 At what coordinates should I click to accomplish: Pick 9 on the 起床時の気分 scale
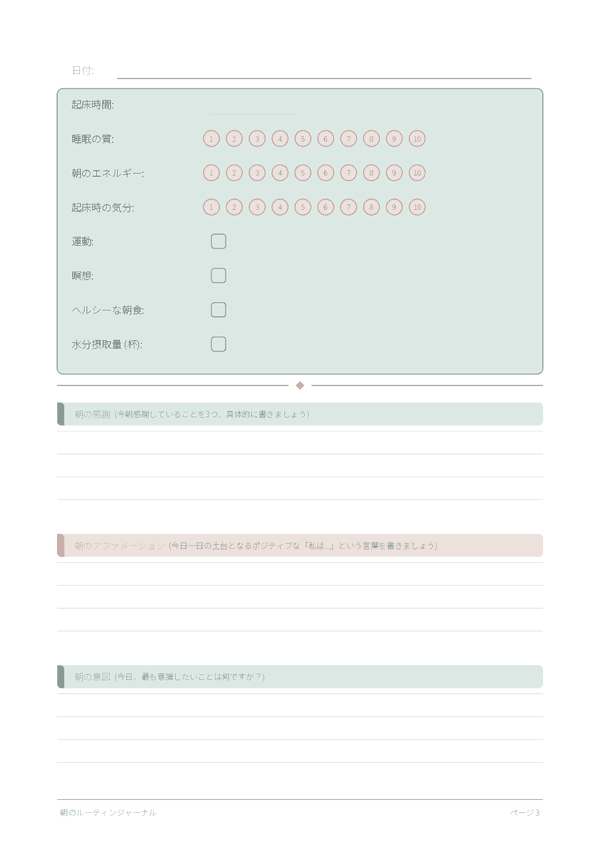pos(394,207)
